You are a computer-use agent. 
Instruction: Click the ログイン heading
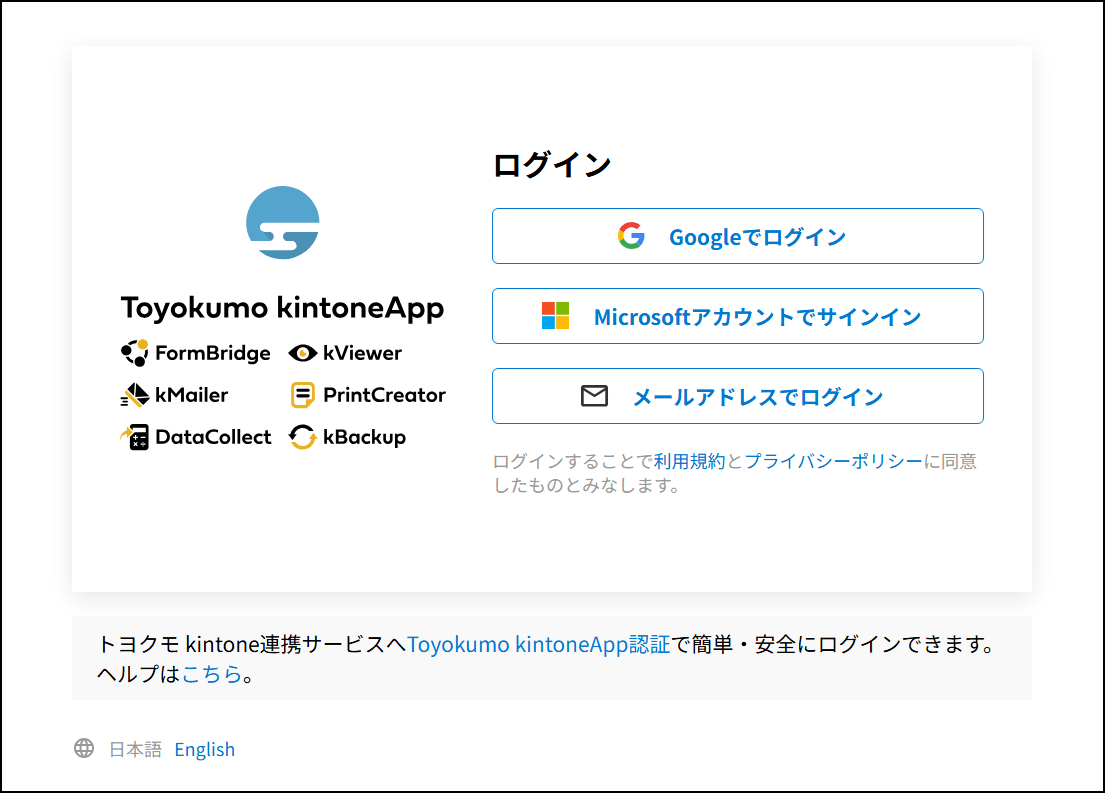tap(552, 165)
